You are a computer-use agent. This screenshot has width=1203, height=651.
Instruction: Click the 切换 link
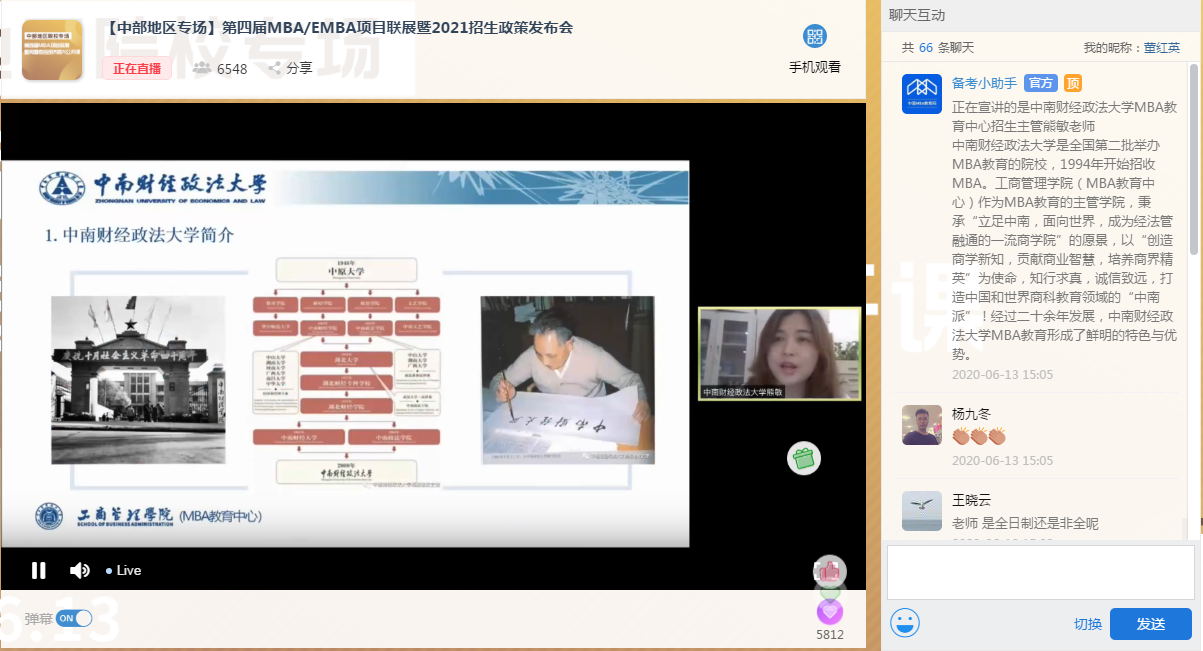point(1088,624)
